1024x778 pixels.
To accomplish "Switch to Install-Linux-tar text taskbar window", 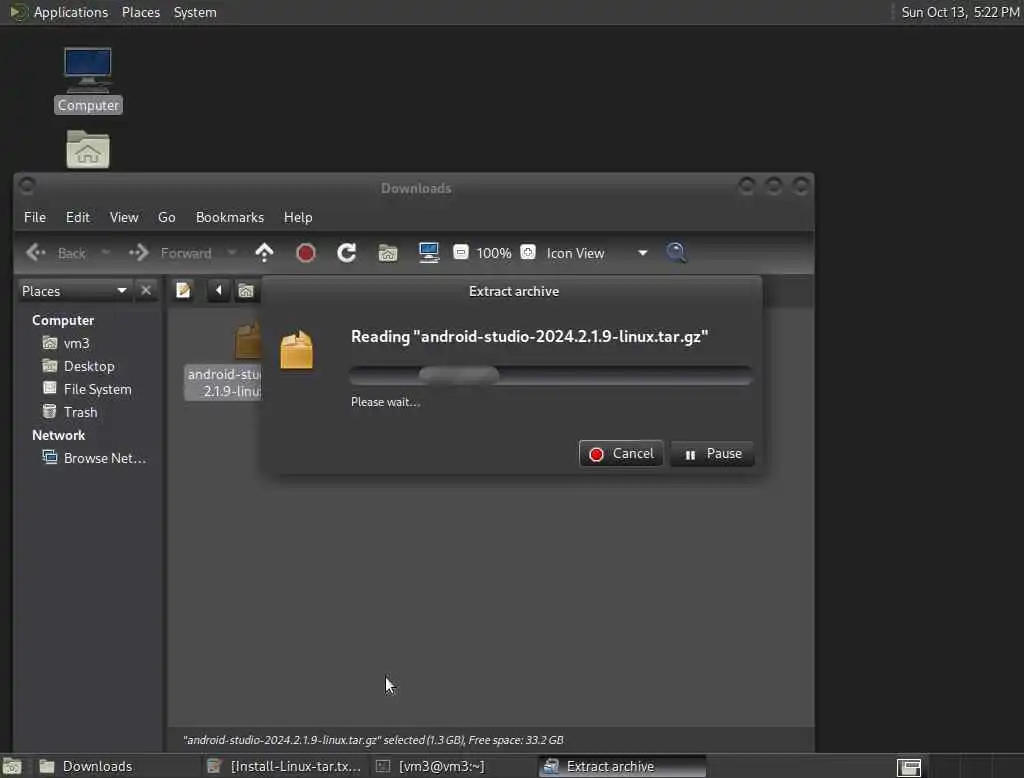I will [285, 766].
